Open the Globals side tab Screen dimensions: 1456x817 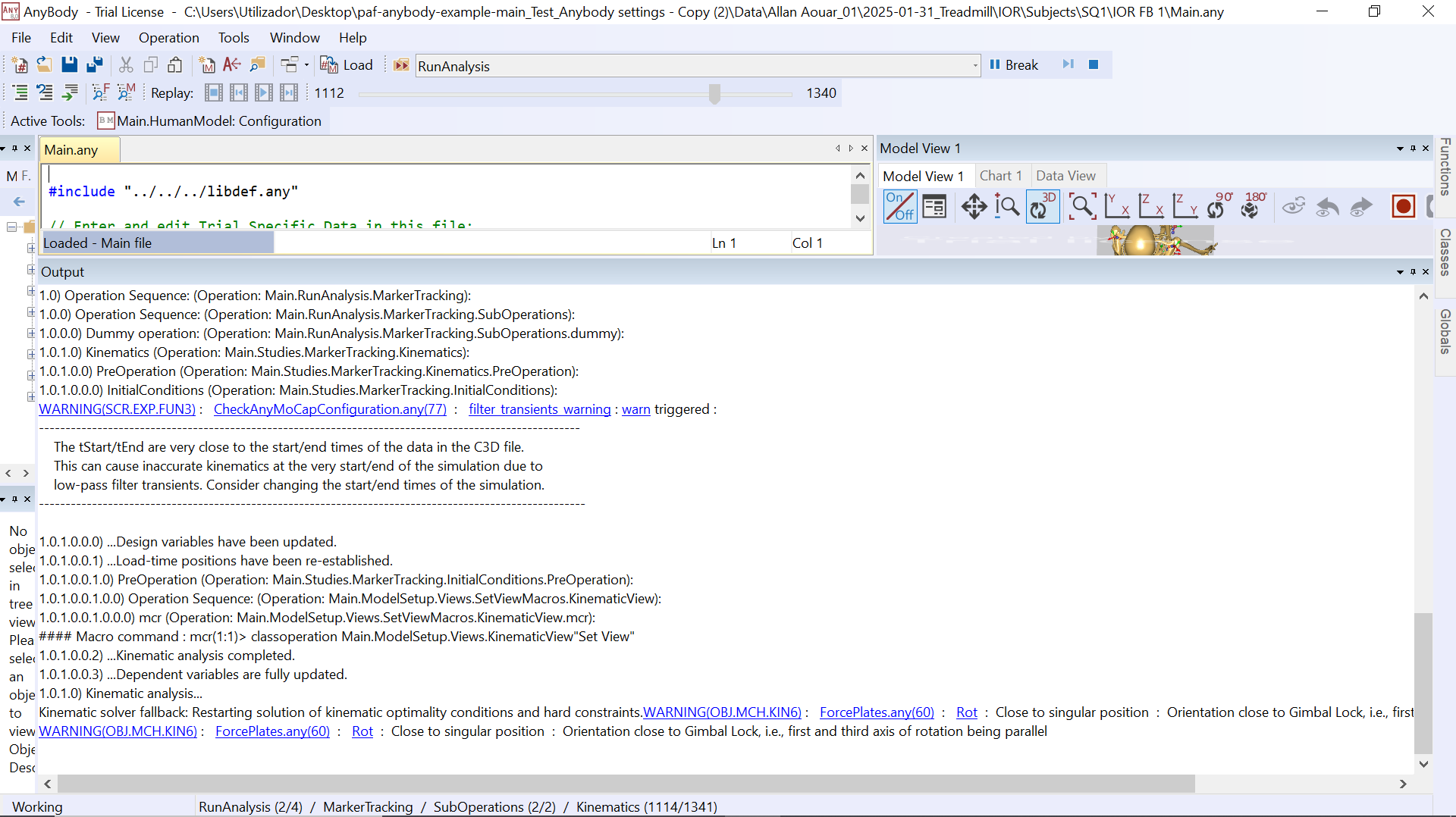[1445, 331]
